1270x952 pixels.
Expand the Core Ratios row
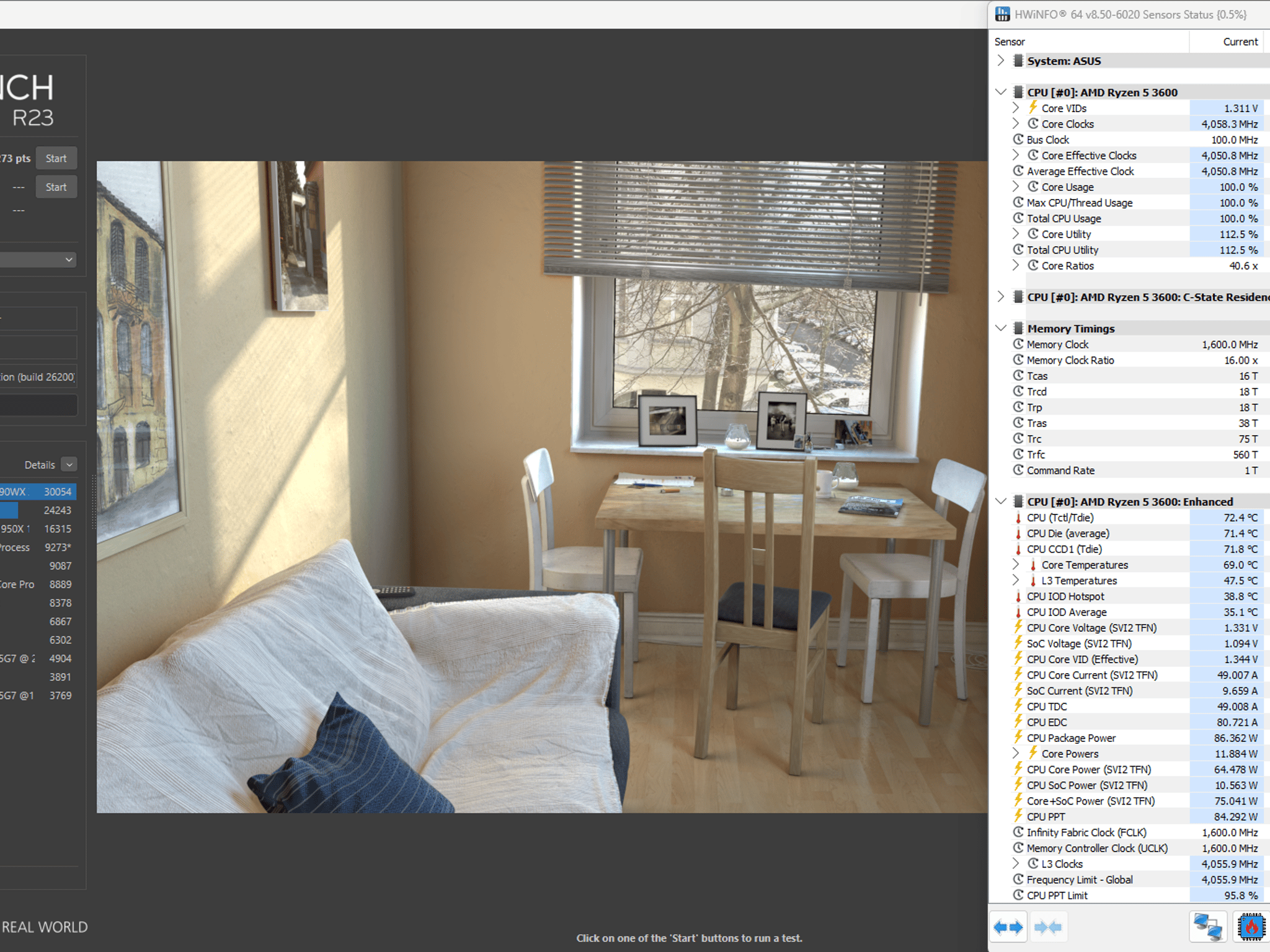point(1015,265)
